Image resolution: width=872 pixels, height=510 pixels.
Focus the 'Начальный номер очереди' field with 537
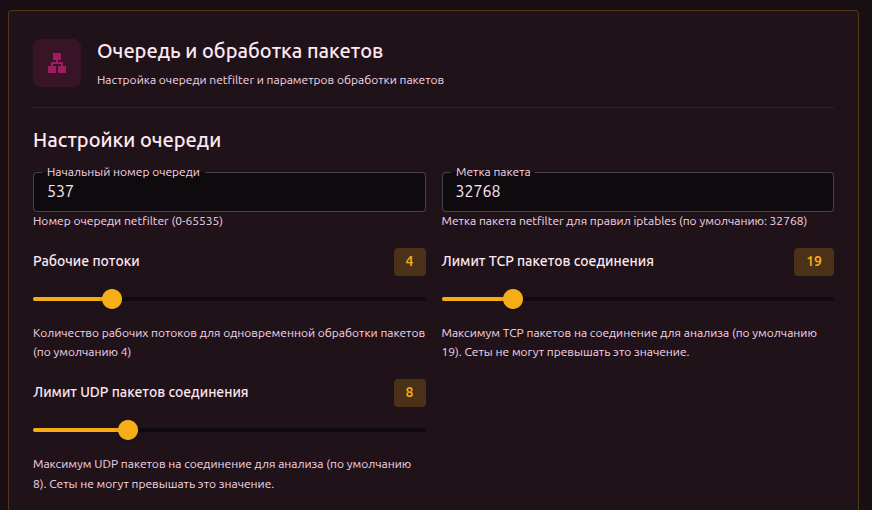[229, 192]
